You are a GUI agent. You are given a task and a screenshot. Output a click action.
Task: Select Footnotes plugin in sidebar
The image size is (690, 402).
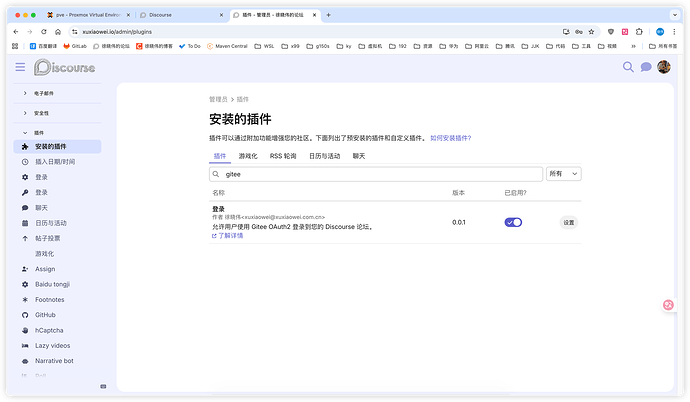coord(49,299)
